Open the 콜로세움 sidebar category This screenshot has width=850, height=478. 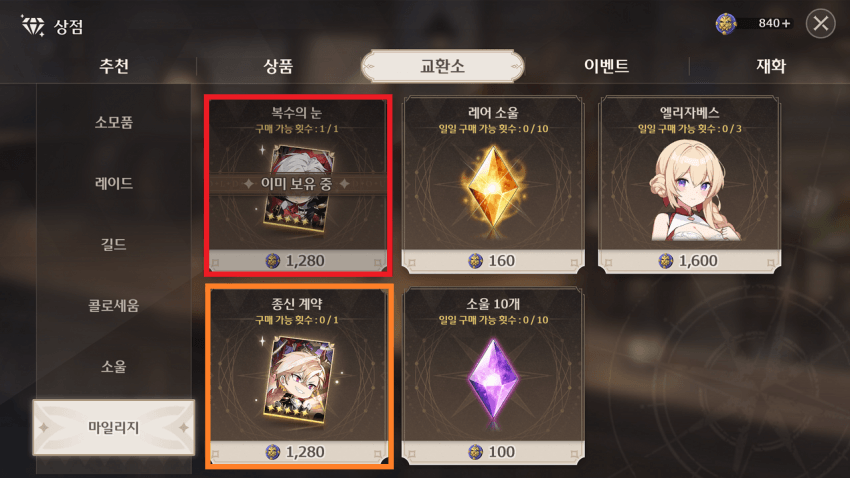(x=114, y=306)
